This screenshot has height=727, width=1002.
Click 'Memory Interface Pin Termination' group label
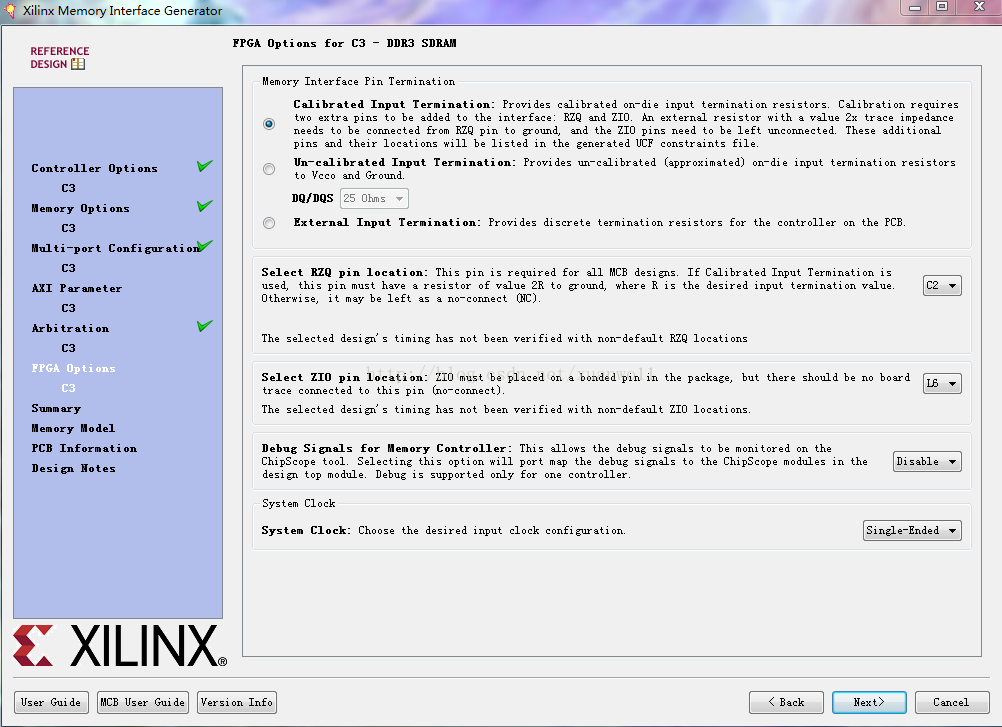[358, 82]
